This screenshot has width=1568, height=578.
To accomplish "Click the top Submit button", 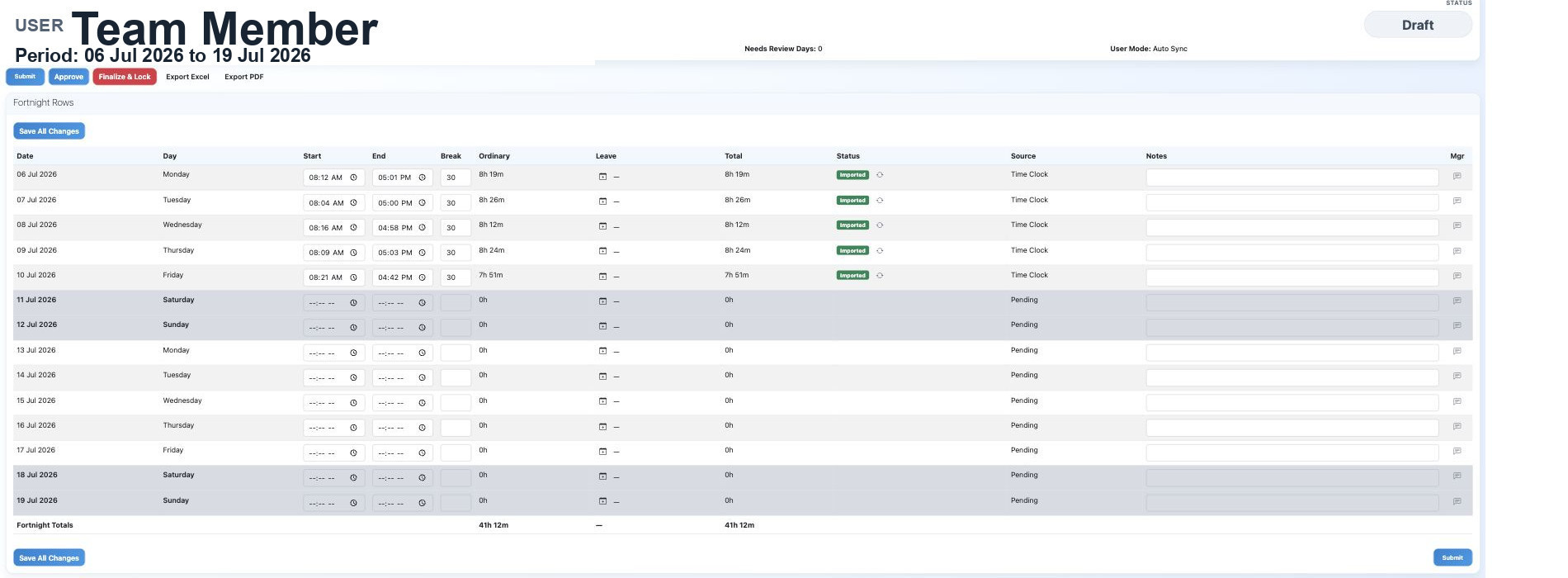I will 25,77.
